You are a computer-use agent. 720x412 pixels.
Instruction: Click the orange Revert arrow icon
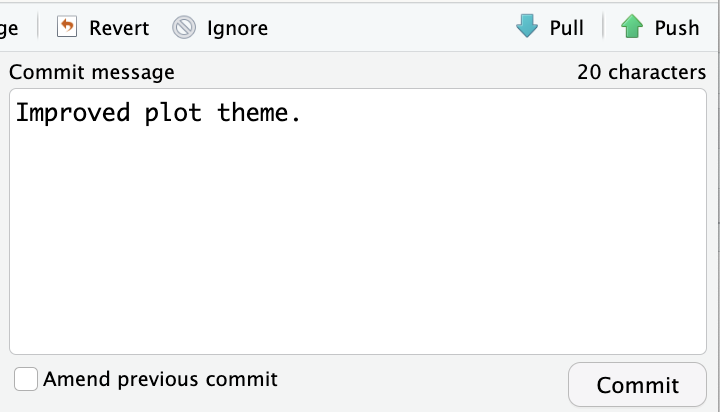[x=67, y=27]
